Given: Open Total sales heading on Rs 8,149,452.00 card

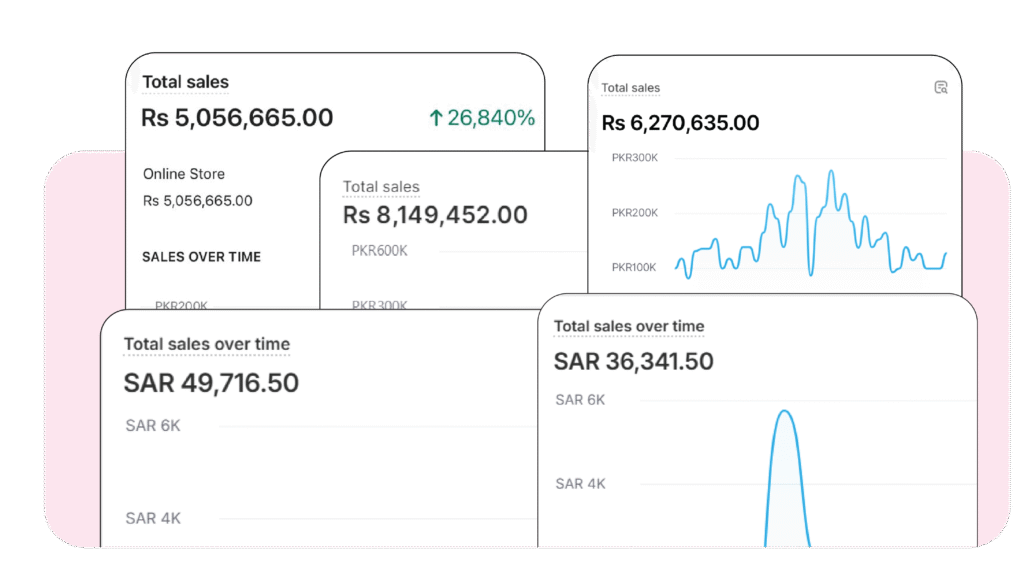Looking at the screenshot, I should [381, 187].
